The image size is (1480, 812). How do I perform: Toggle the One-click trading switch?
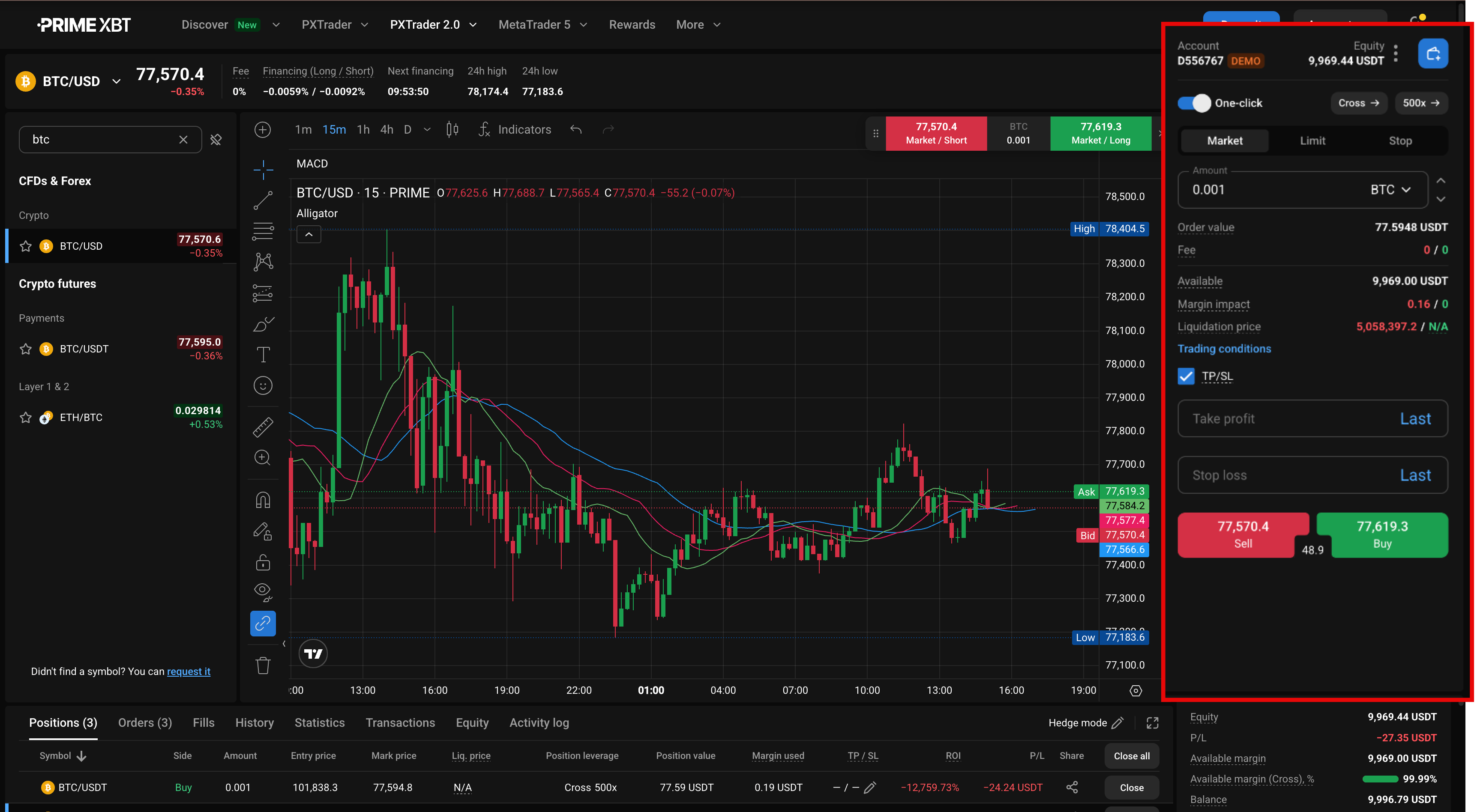point(1194,103)
